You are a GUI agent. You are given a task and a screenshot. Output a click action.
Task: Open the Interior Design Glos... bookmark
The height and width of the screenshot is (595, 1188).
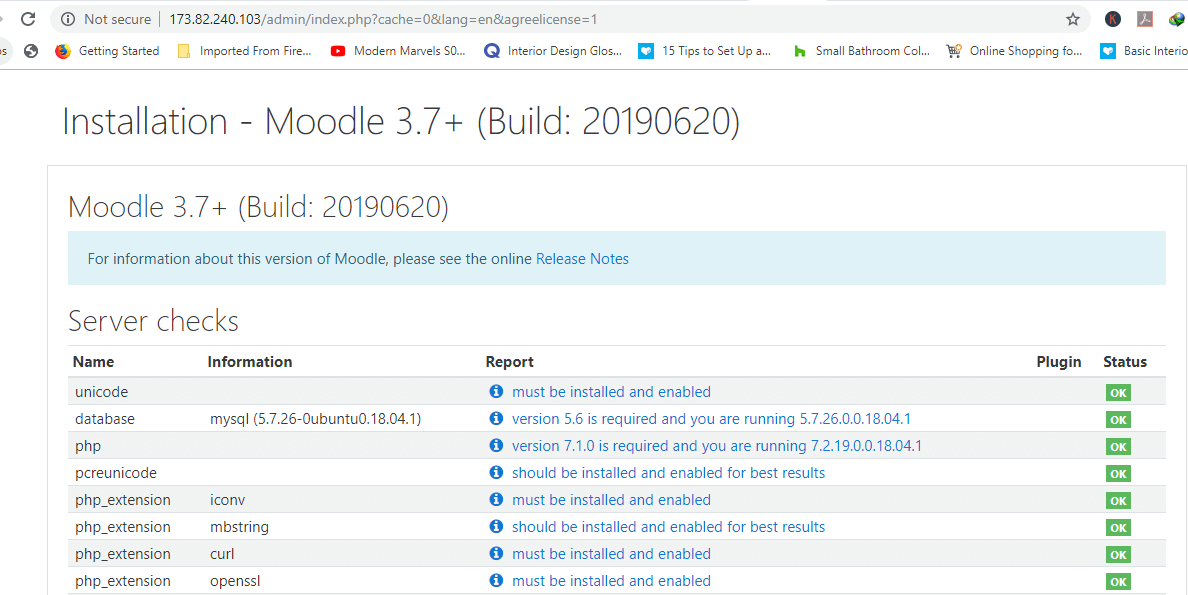(566, 51)
